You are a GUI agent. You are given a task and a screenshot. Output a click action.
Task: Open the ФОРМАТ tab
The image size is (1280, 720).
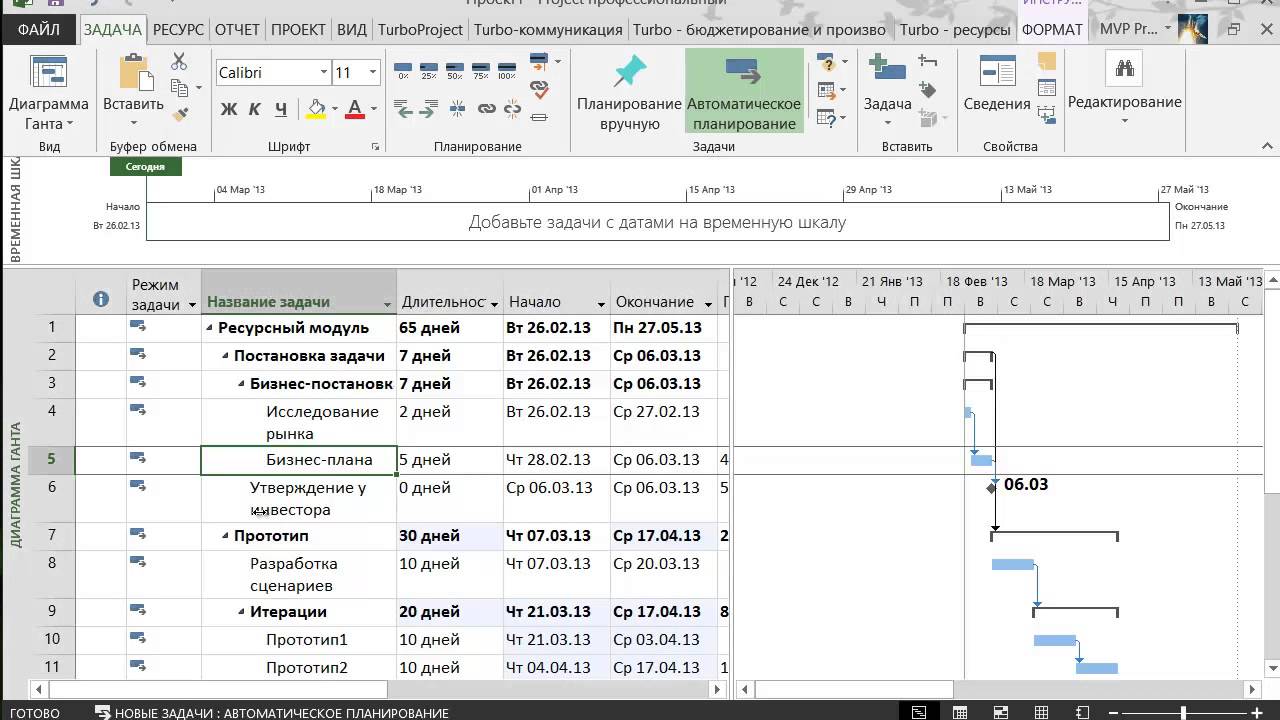click(x=1052, y=30)
